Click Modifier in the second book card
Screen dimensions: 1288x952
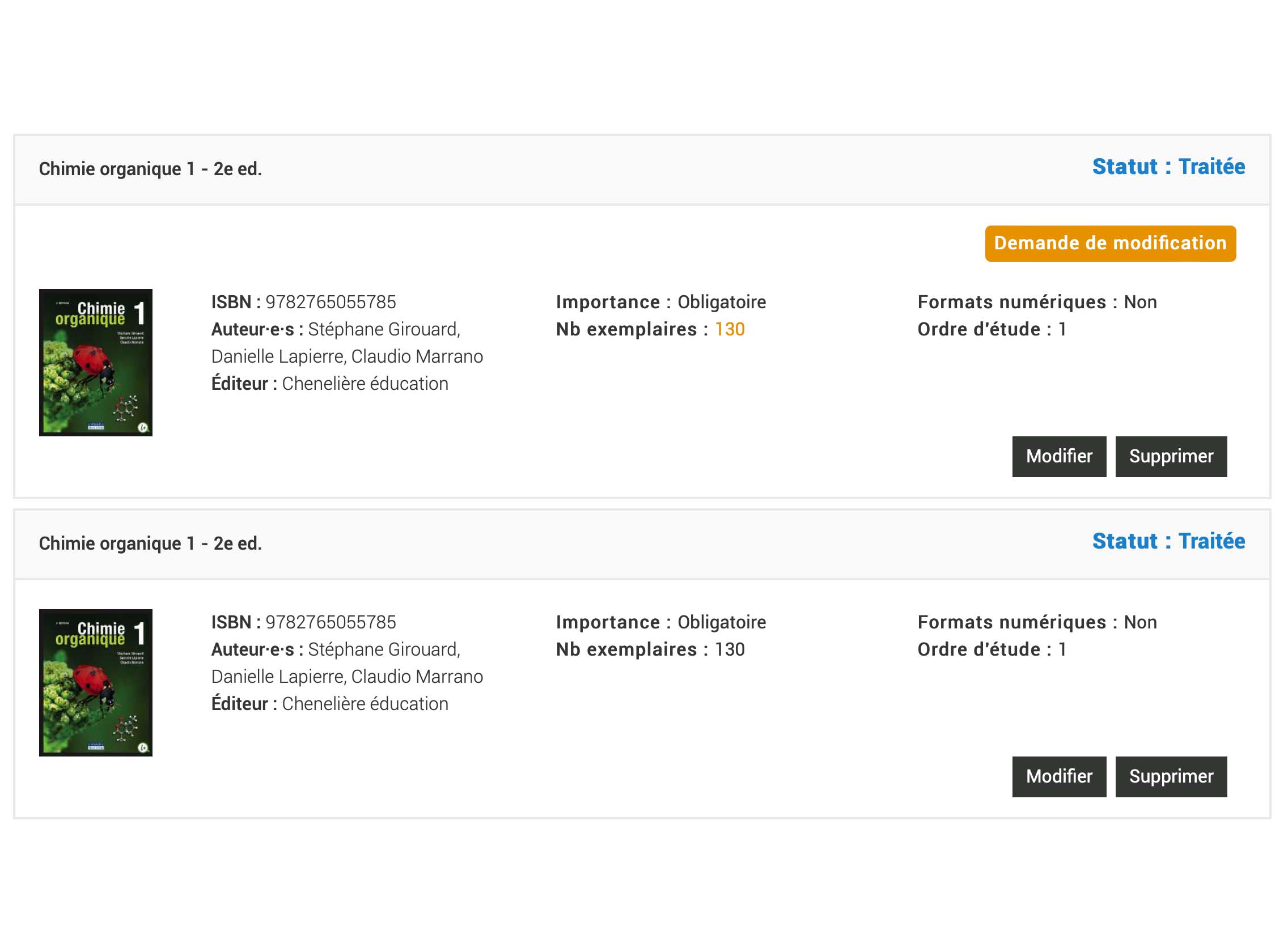point(1058,776)
